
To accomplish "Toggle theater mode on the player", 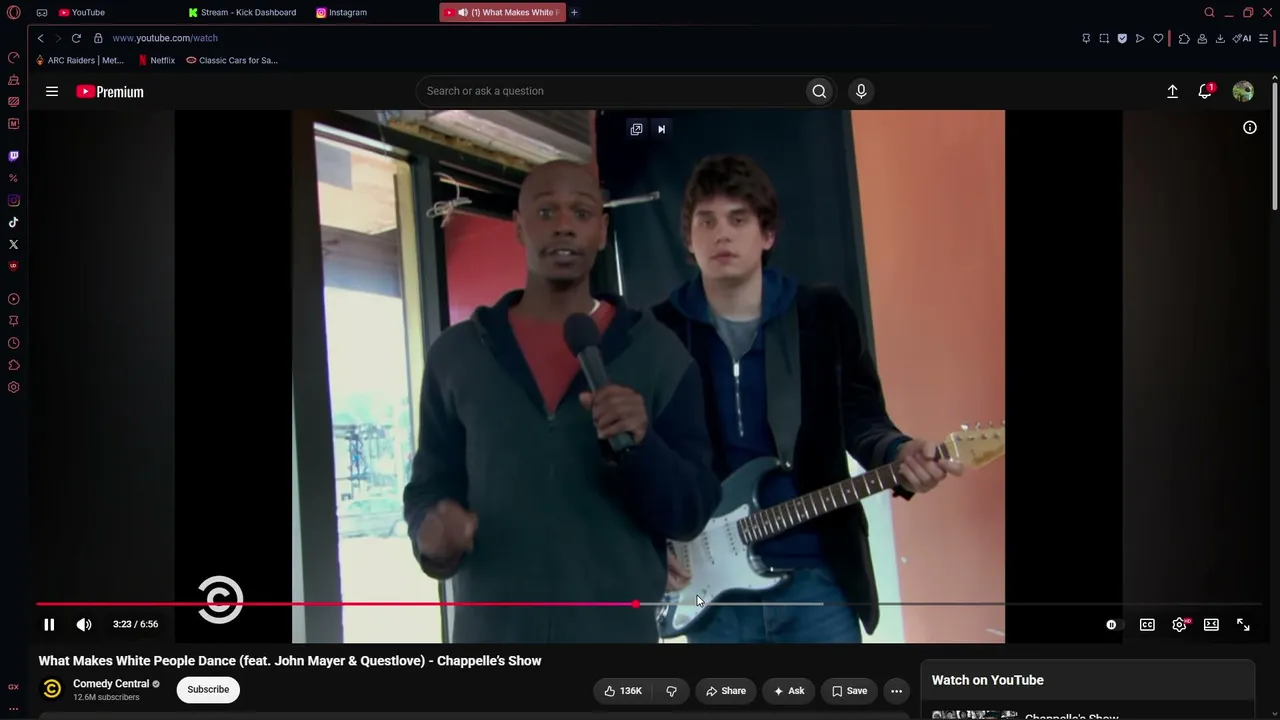I will (x=1211, y=624).
